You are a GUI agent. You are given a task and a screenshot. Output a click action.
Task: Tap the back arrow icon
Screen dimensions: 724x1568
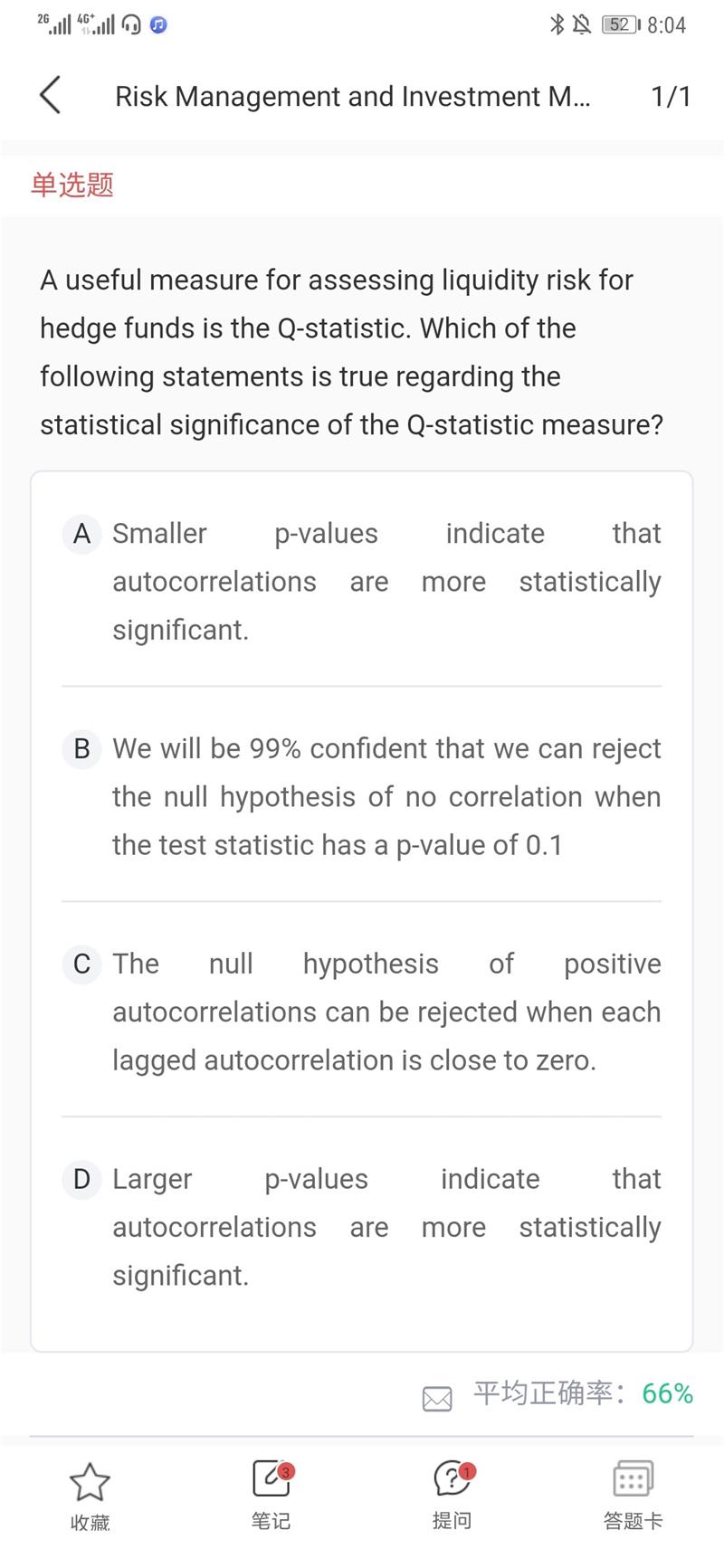(x=51, y=95)
